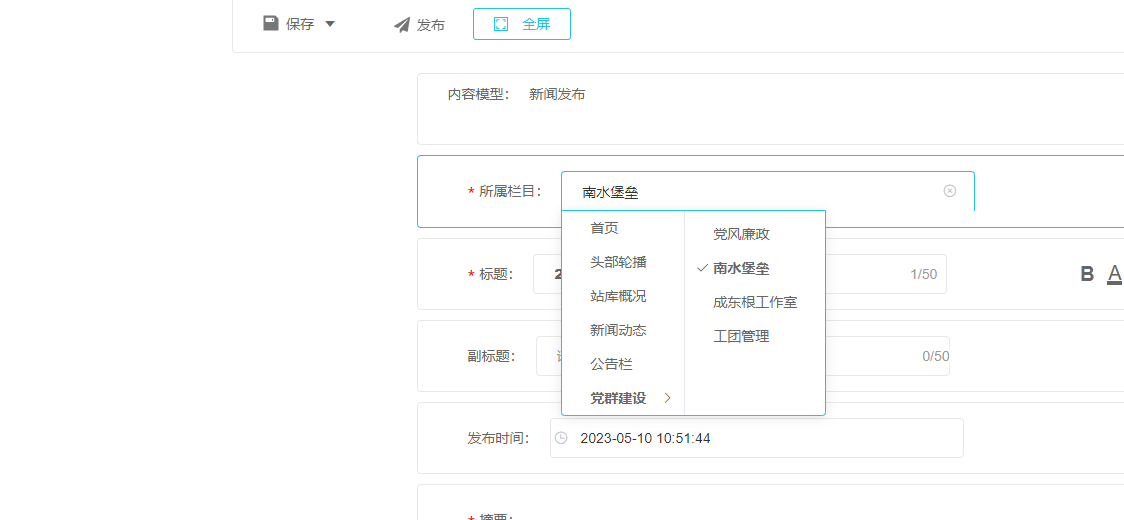This screenshot has height=520, width=1124.
Task: Open the title font color picker
Action: 1114,274
